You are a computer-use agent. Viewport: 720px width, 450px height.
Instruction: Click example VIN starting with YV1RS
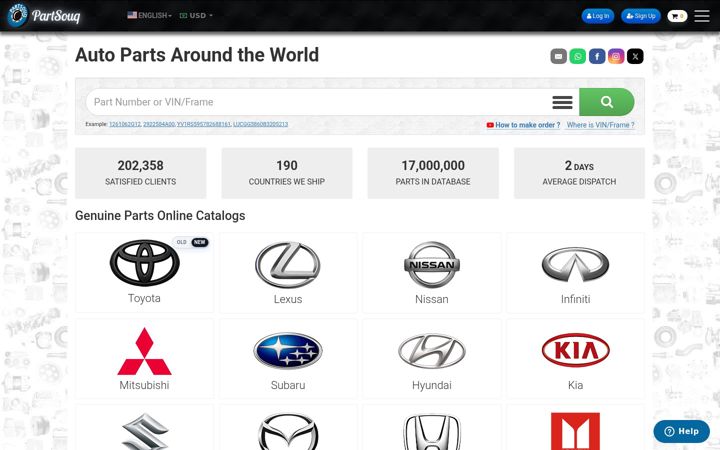coord(203,124)
